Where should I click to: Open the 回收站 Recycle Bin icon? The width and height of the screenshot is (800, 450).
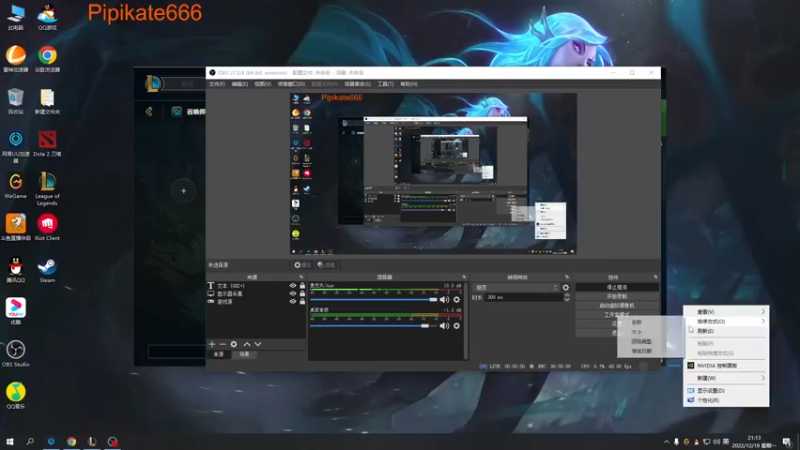pos(15,101)
